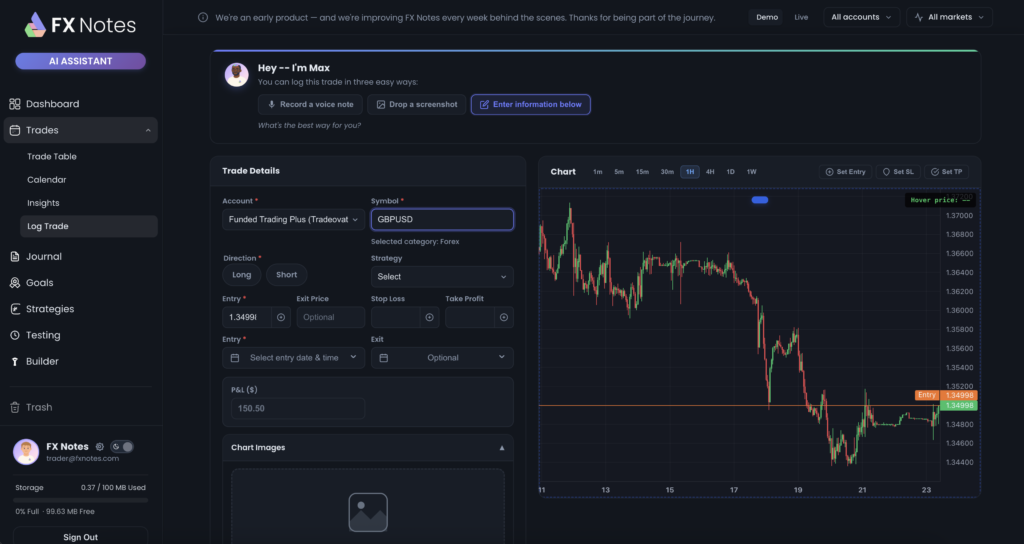Switch to Live mode
Image resolution: width=1024 pixels, height=544 pixels.
tap(801, 17)
